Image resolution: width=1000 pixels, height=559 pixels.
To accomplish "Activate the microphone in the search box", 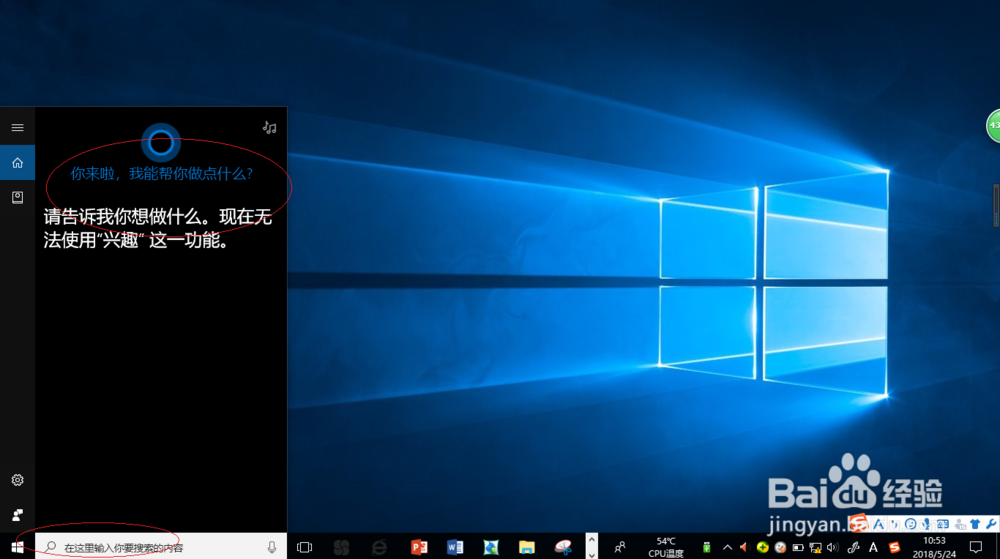I will coord(272,547).
